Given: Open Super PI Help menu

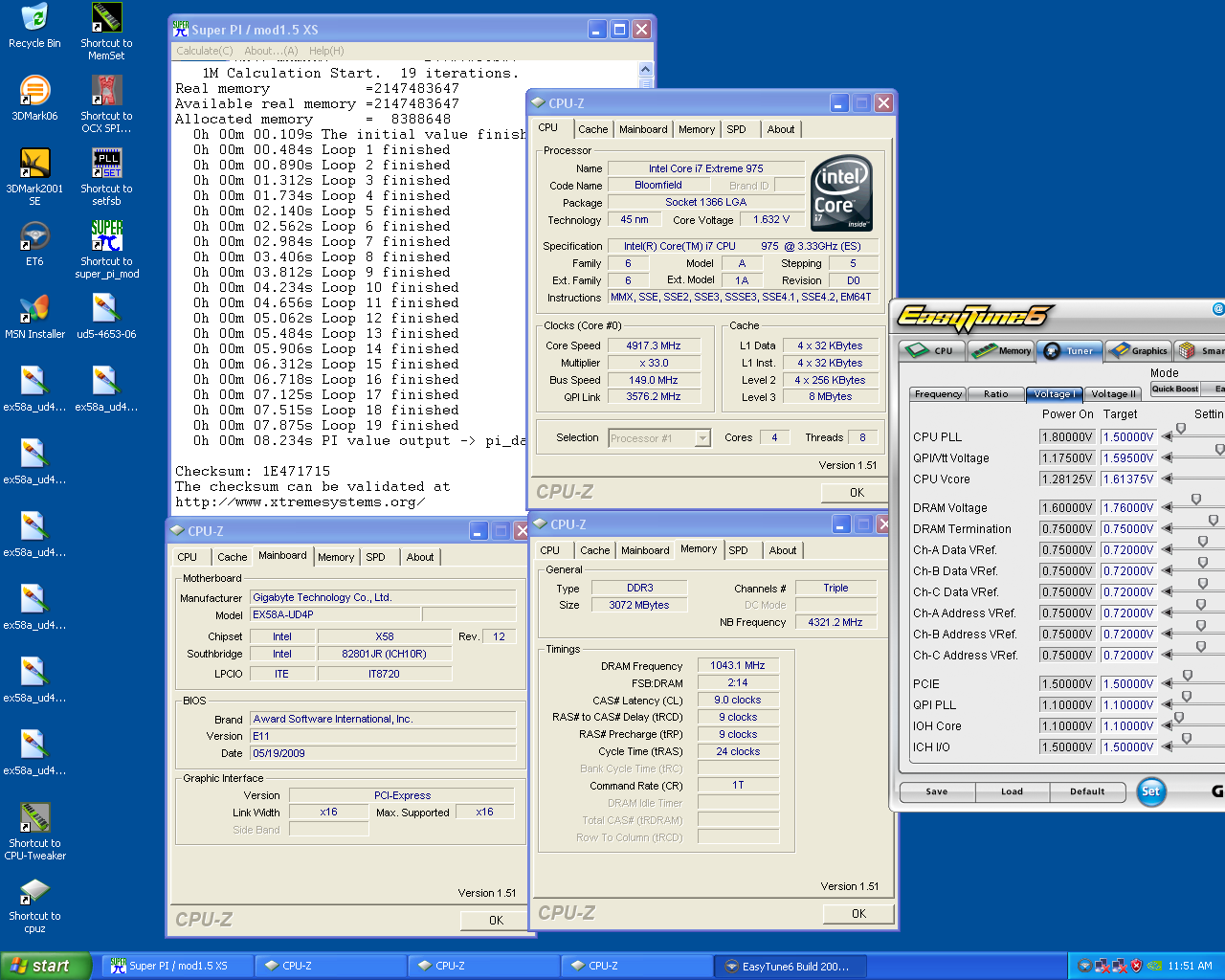Looking at the screenshot, I should [326, 51].
